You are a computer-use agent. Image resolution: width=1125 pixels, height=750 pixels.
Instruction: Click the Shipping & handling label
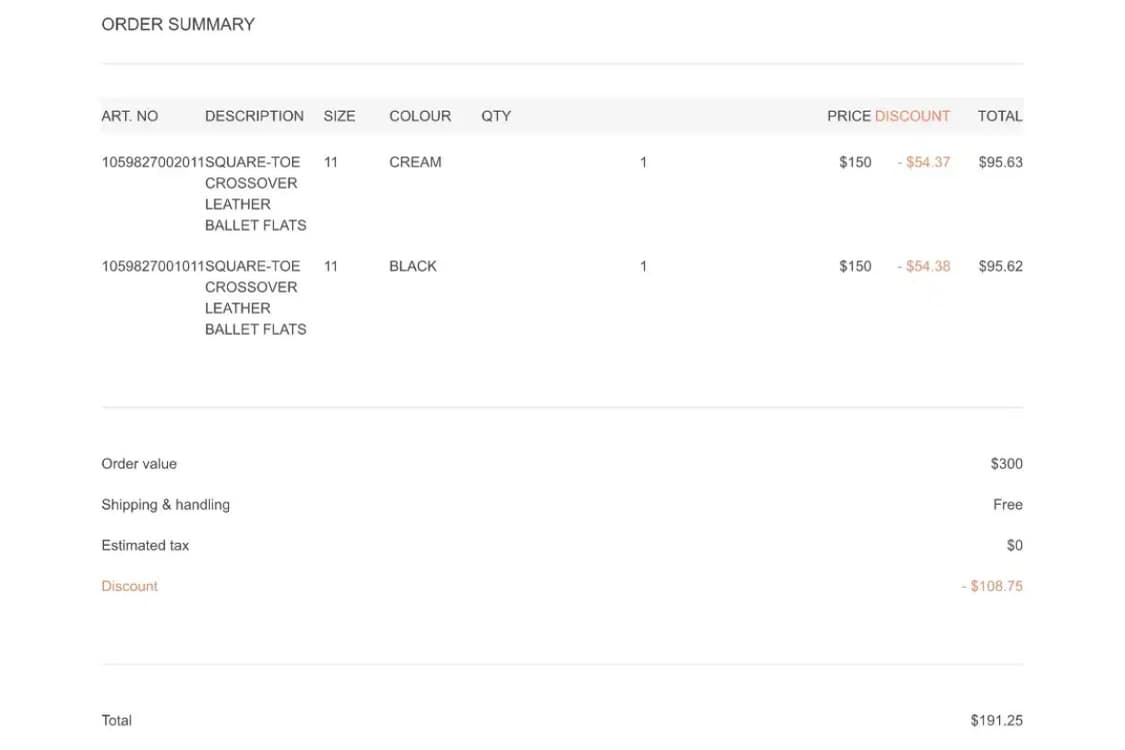tap(165, 505)
